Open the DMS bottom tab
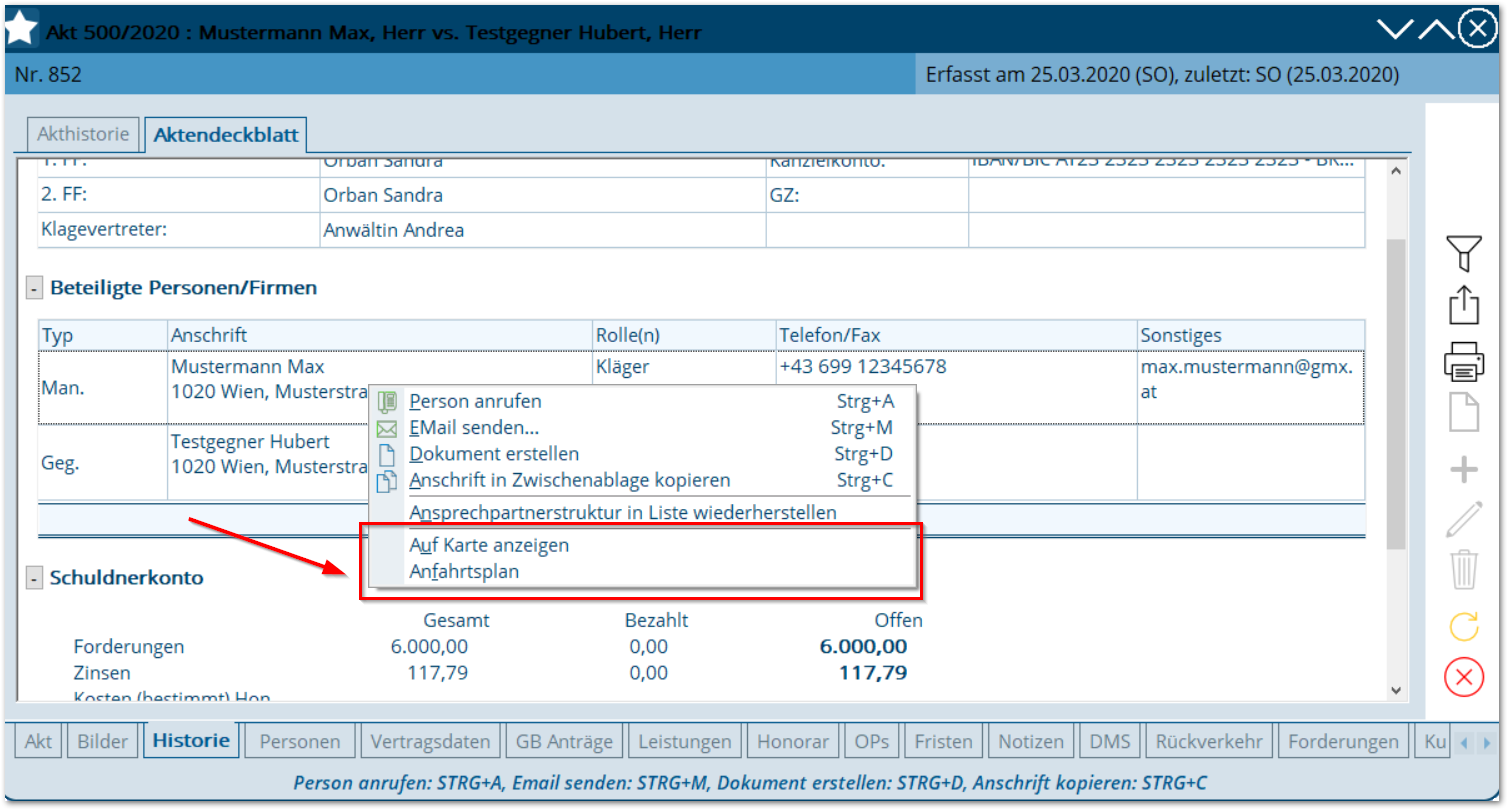Viewport: 1508px width, 810px height. (1110, 742)
